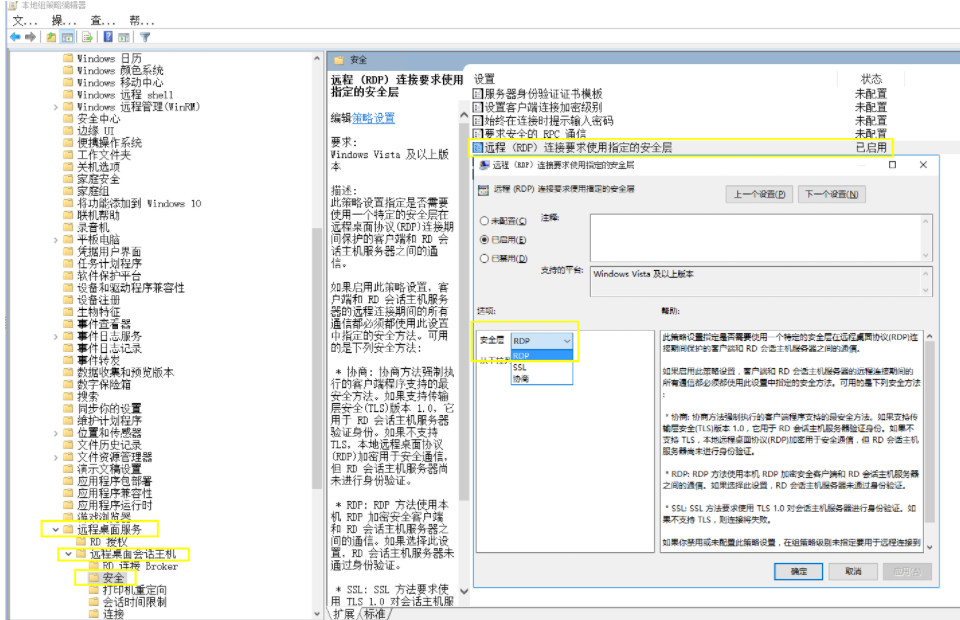
Task: Switch to the 标准 tab
Action: pyautogui.click(x=375, y=613)
